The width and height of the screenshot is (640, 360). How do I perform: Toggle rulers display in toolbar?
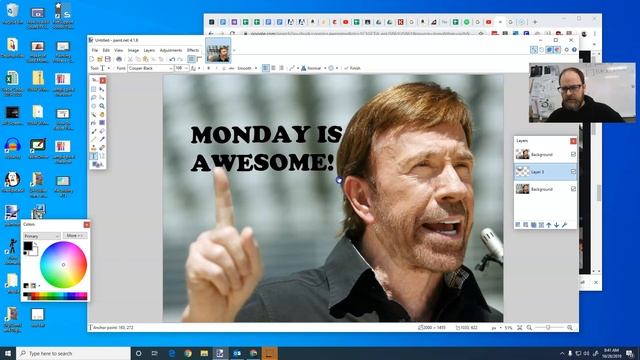[x=199, y=59]
